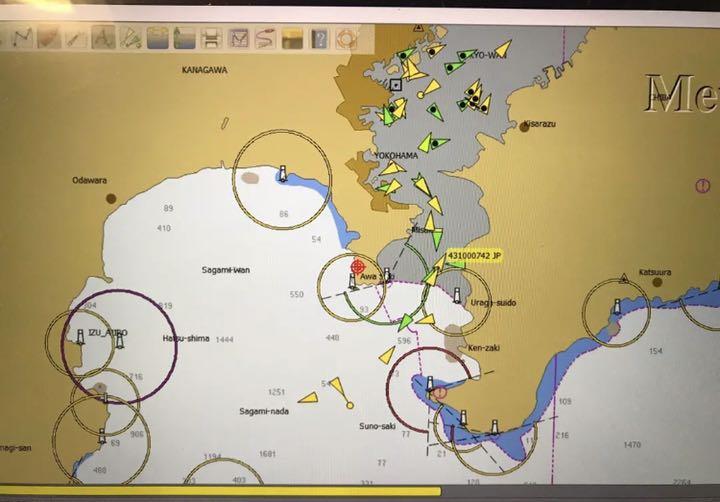Change color scheme via the yellow icon
720x502 pixels.
(x=292, y=39)
